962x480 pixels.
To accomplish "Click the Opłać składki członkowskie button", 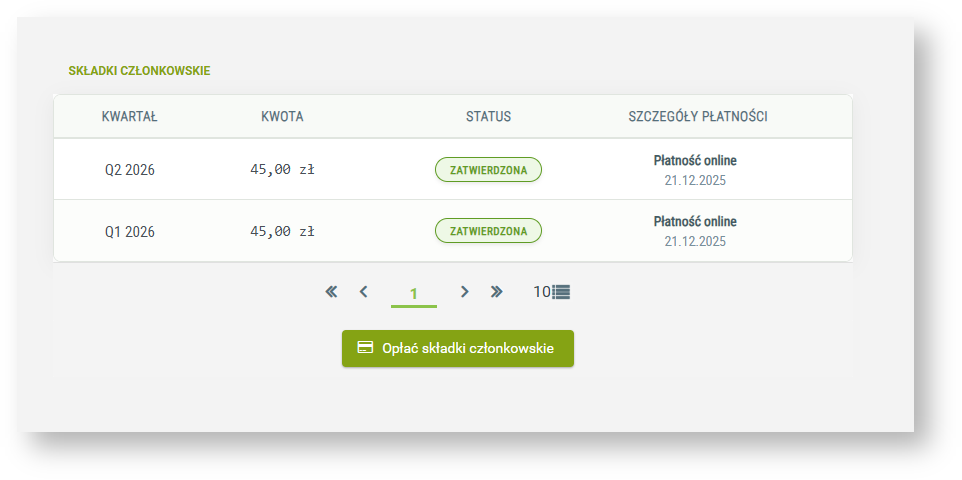I will pos(458,349).
